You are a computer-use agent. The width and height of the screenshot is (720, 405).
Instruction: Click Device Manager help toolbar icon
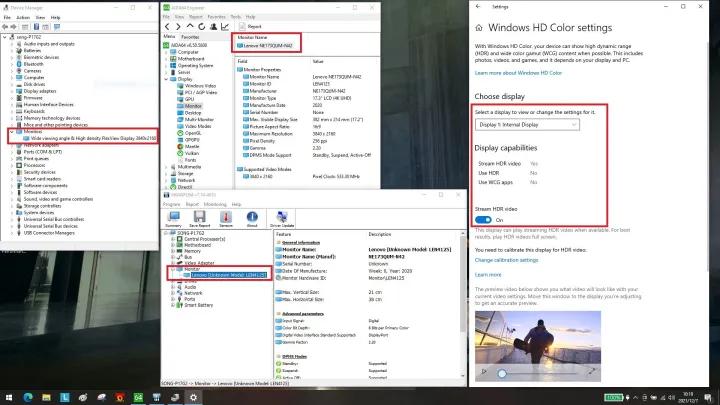click(x=36, y=27)
